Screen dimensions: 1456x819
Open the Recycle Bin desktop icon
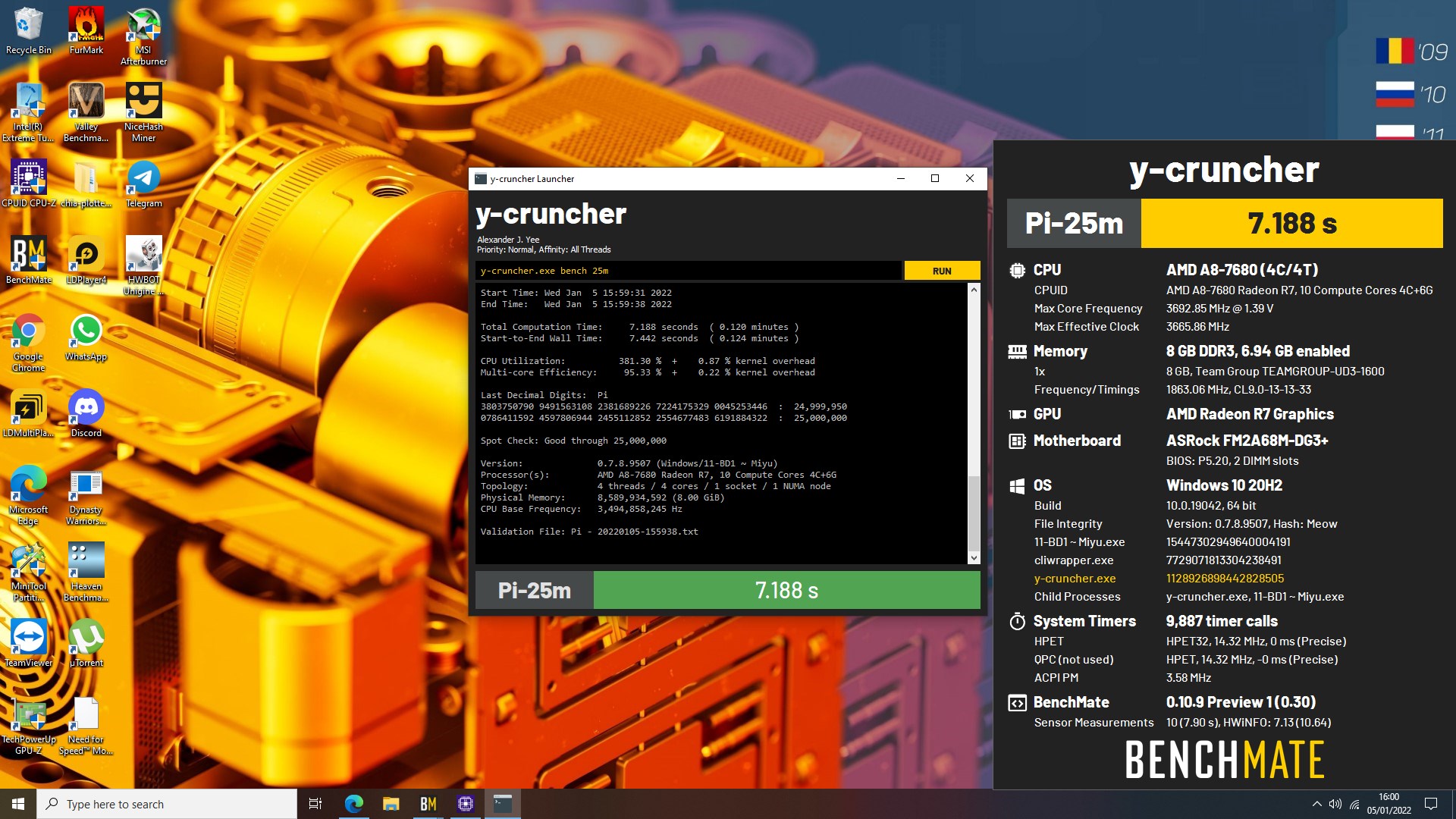click(x=29, y=30)
